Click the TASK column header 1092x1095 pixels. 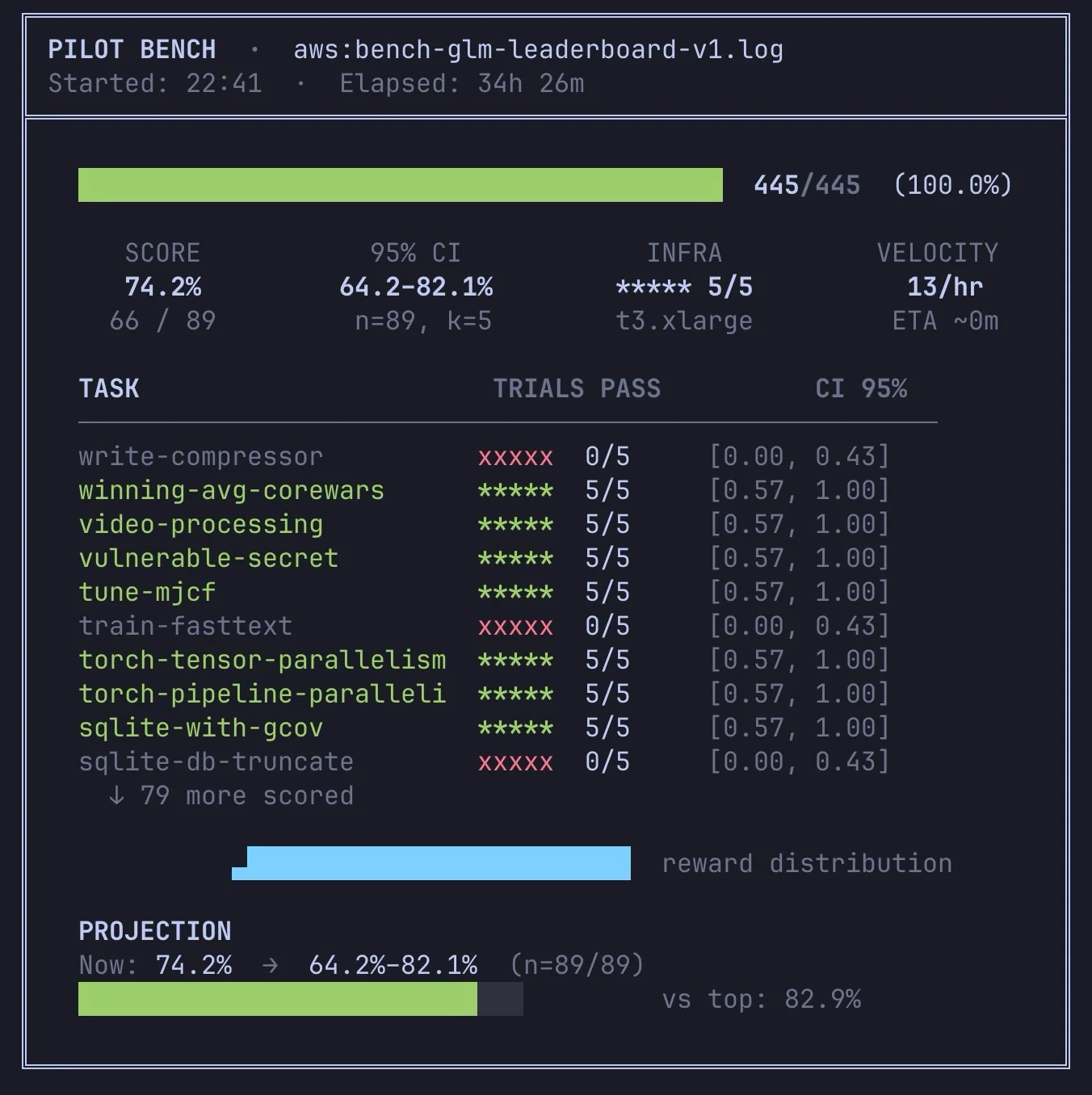[109, 388]
